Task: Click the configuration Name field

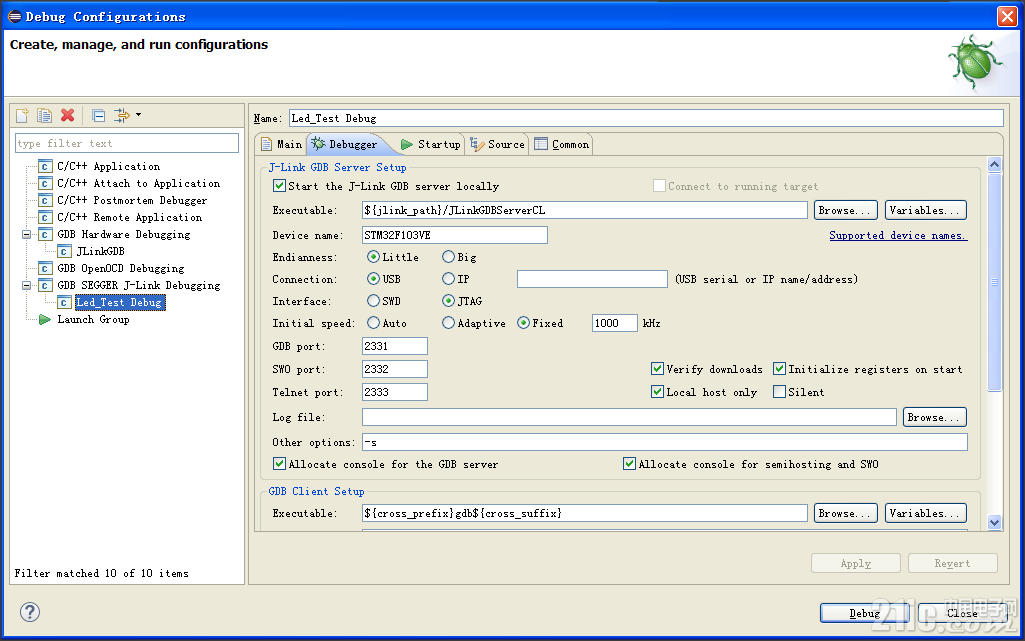Action: point(646,118)
